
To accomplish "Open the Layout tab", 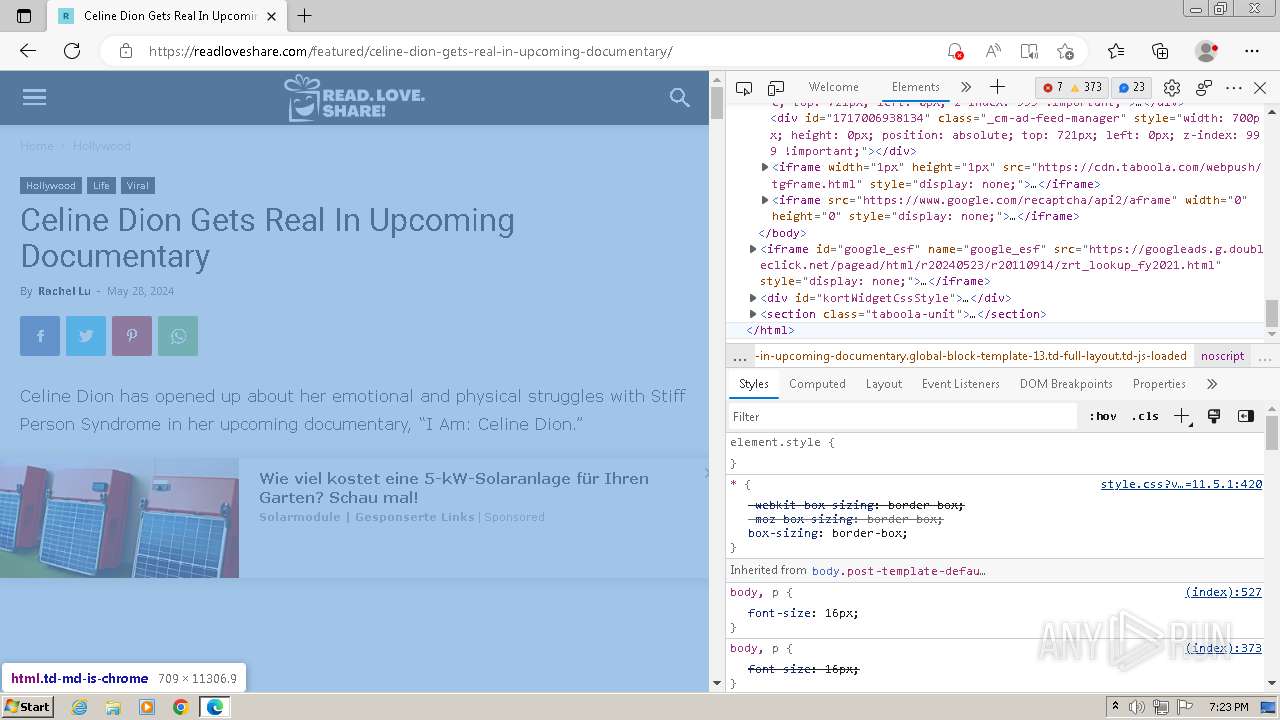I will pyautogui.click(x=884, y=384).
